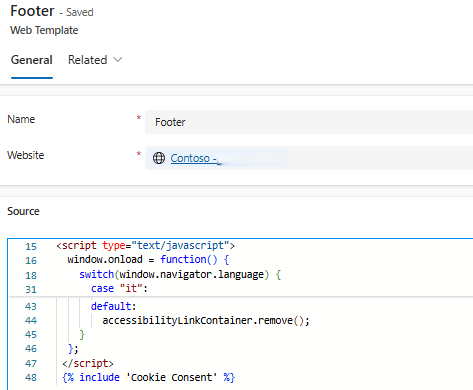Expand folded code at line 18
This screenshot has height=390, width=473.
[31, 275]
